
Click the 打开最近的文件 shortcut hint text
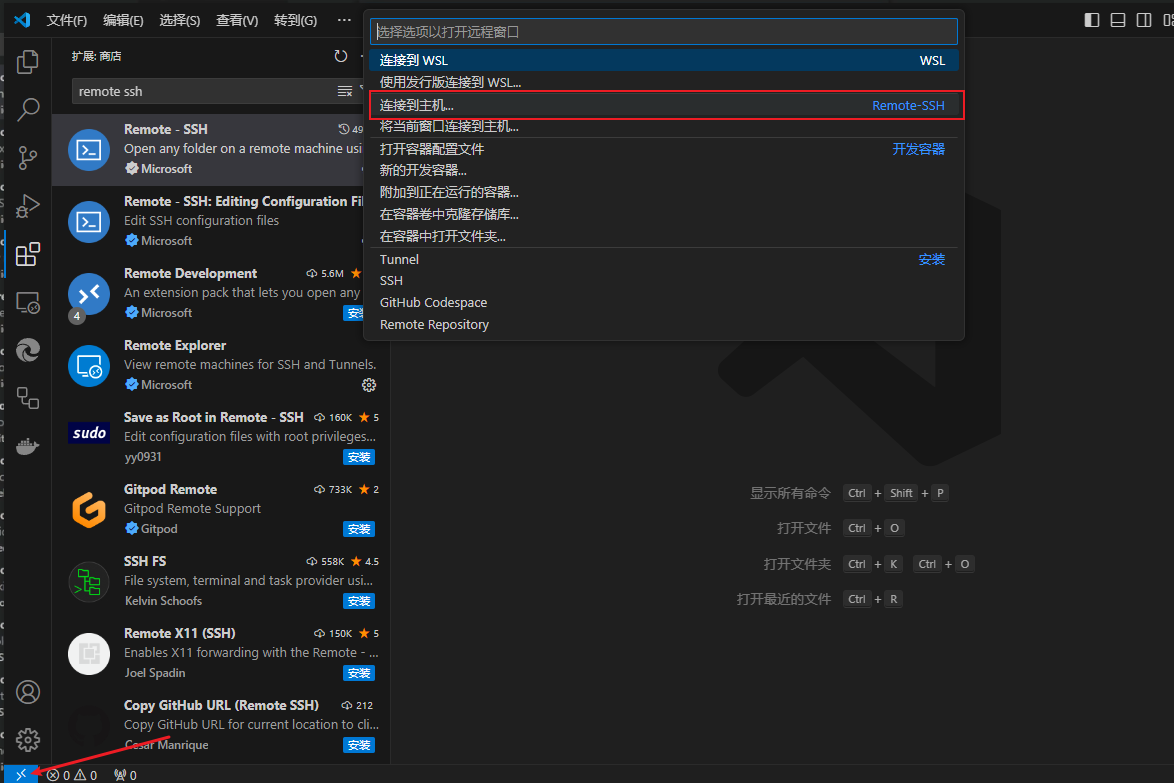point(784,599)
